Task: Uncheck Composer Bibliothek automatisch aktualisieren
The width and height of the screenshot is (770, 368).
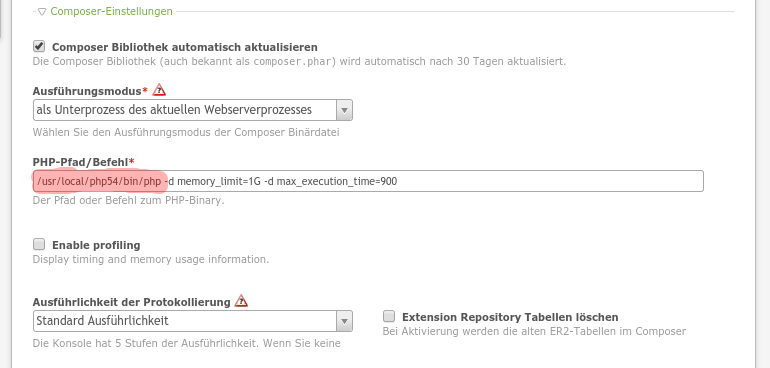Action: [39, 47]
